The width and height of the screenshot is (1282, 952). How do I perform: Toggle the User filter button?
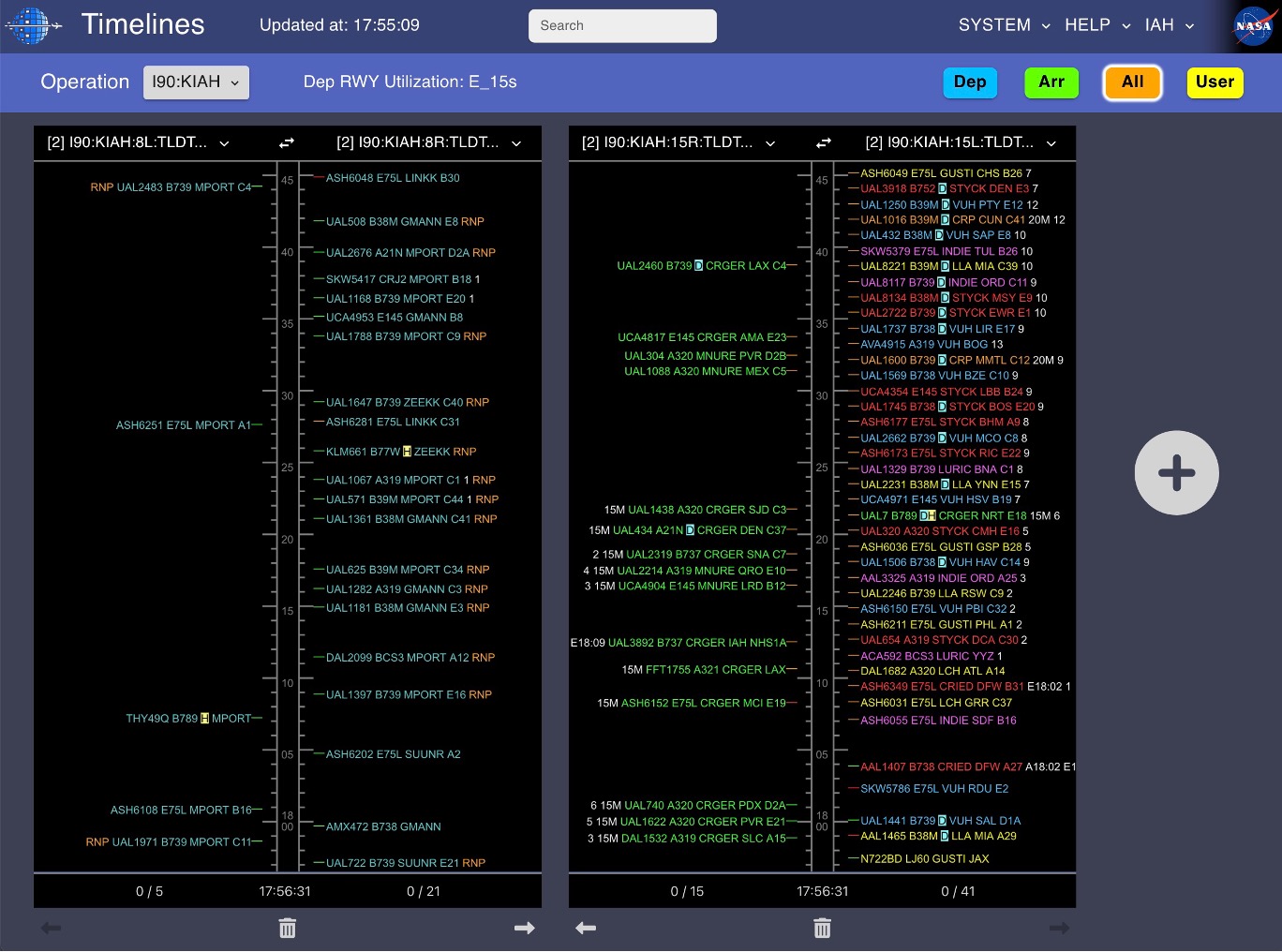(1215, 82)
